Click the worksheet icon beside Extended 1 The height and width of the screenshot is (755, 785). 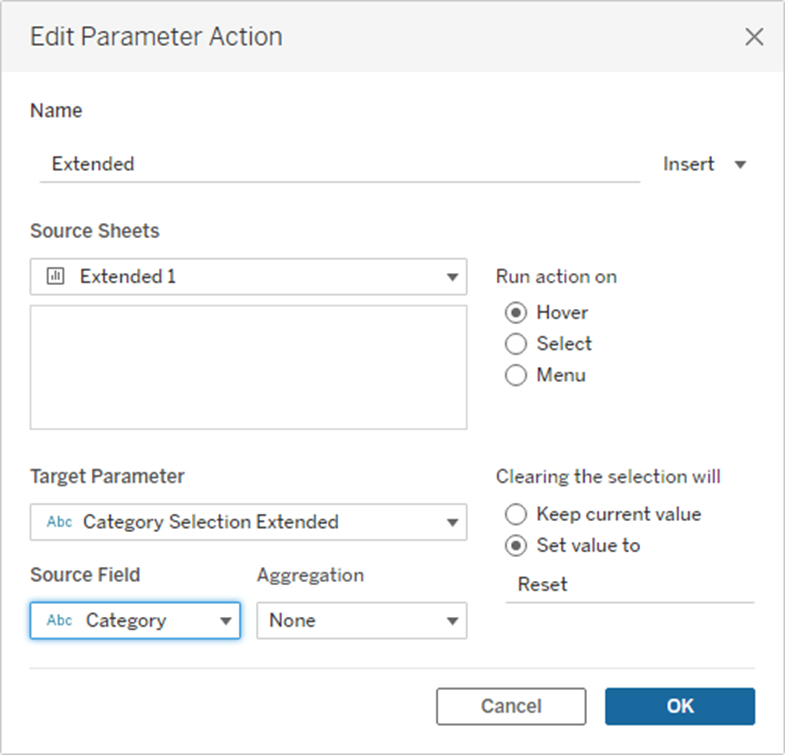56,277
